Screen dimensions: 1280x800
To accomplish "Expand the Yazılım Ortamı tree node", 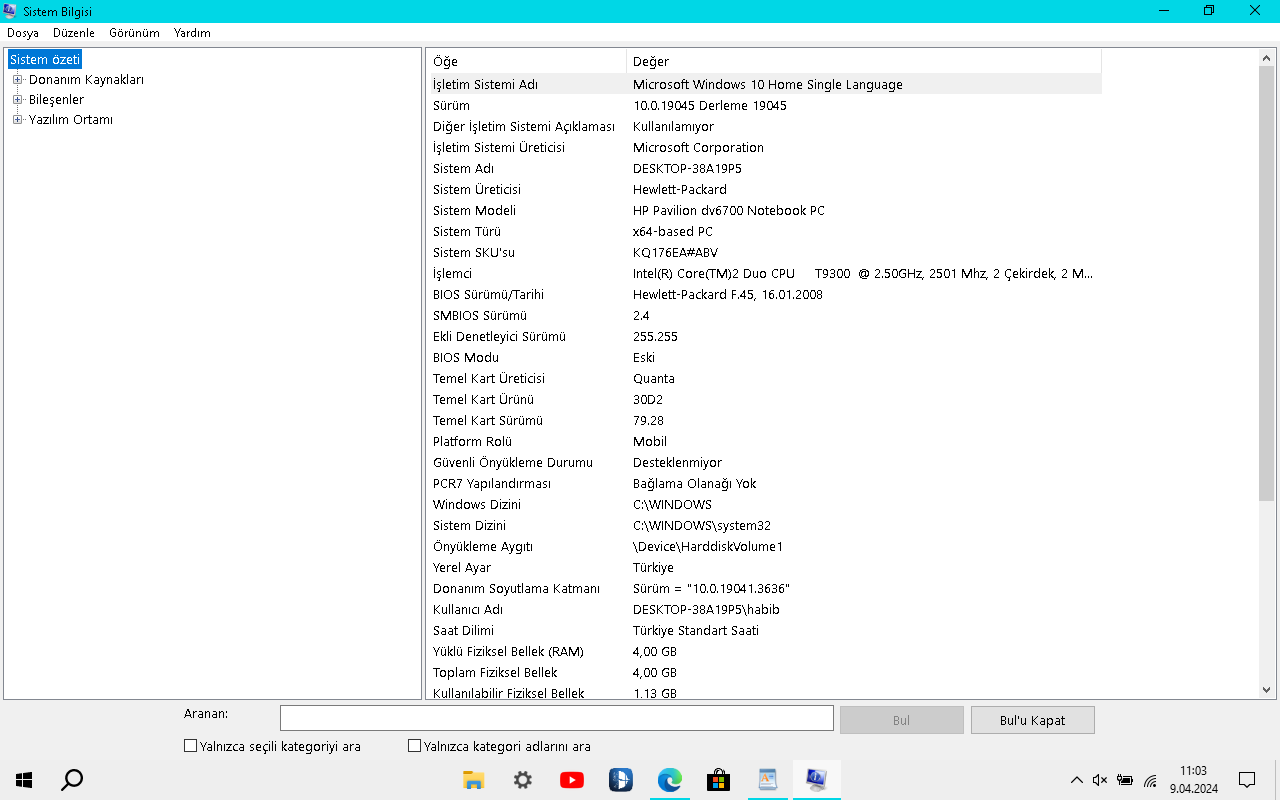I will [x=17, y=120].
